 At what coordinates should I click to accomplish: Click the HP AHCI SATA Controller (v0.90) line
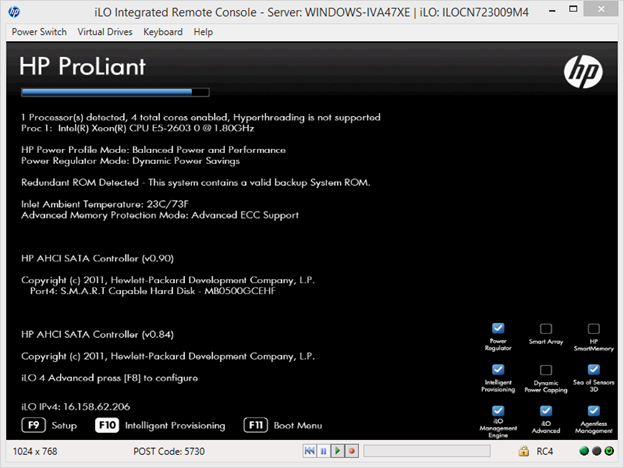point(98,259)
